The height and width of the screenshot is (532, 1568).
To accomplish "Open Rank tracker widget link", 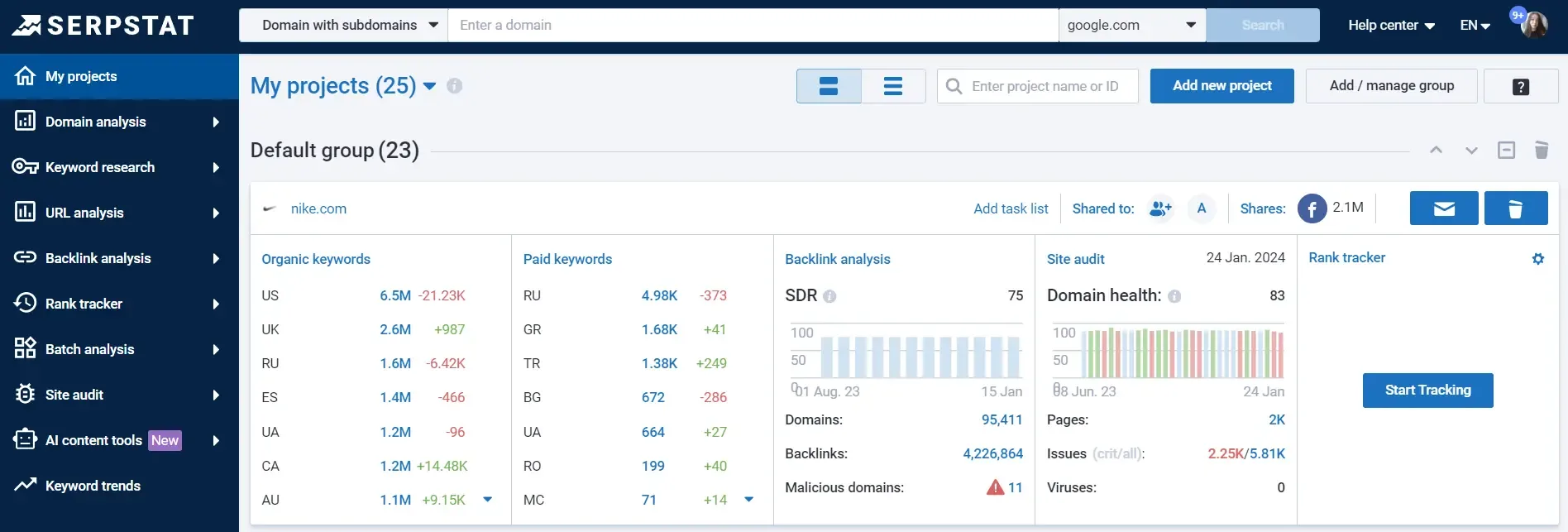I will 1347,258.
